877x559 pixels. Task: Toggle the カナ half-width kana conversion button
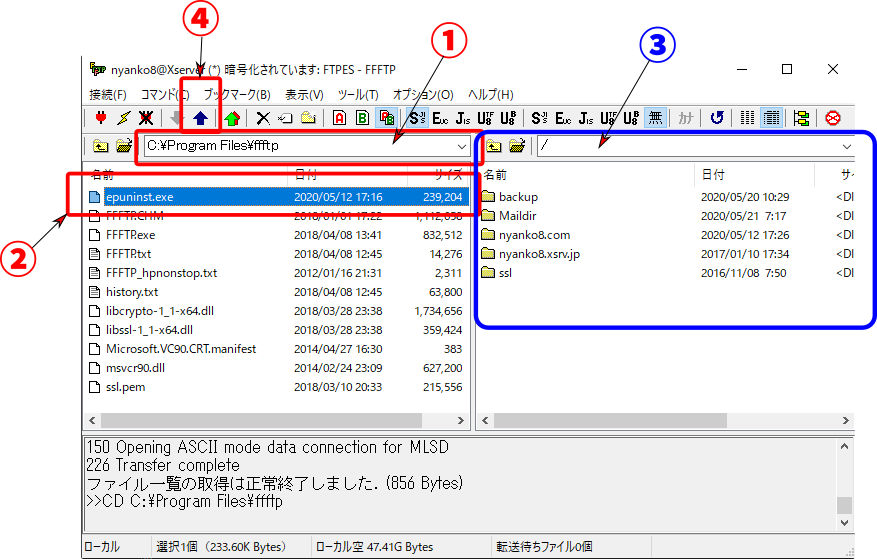(686, 118)
